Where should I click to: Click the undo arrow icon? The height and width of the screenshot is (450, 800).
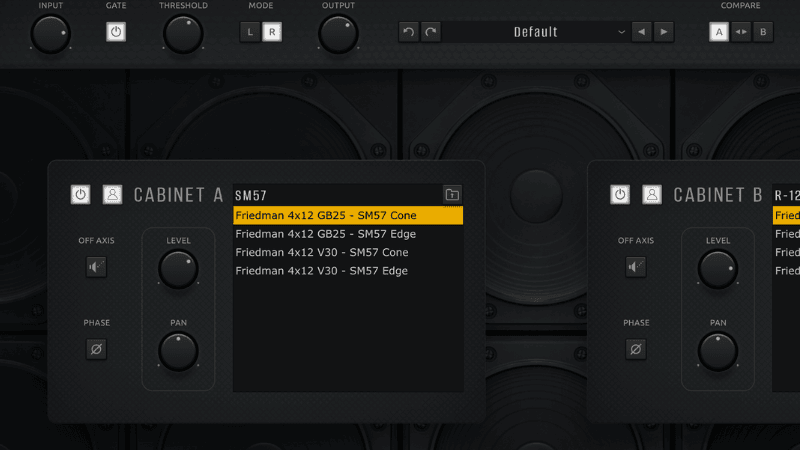408,32
